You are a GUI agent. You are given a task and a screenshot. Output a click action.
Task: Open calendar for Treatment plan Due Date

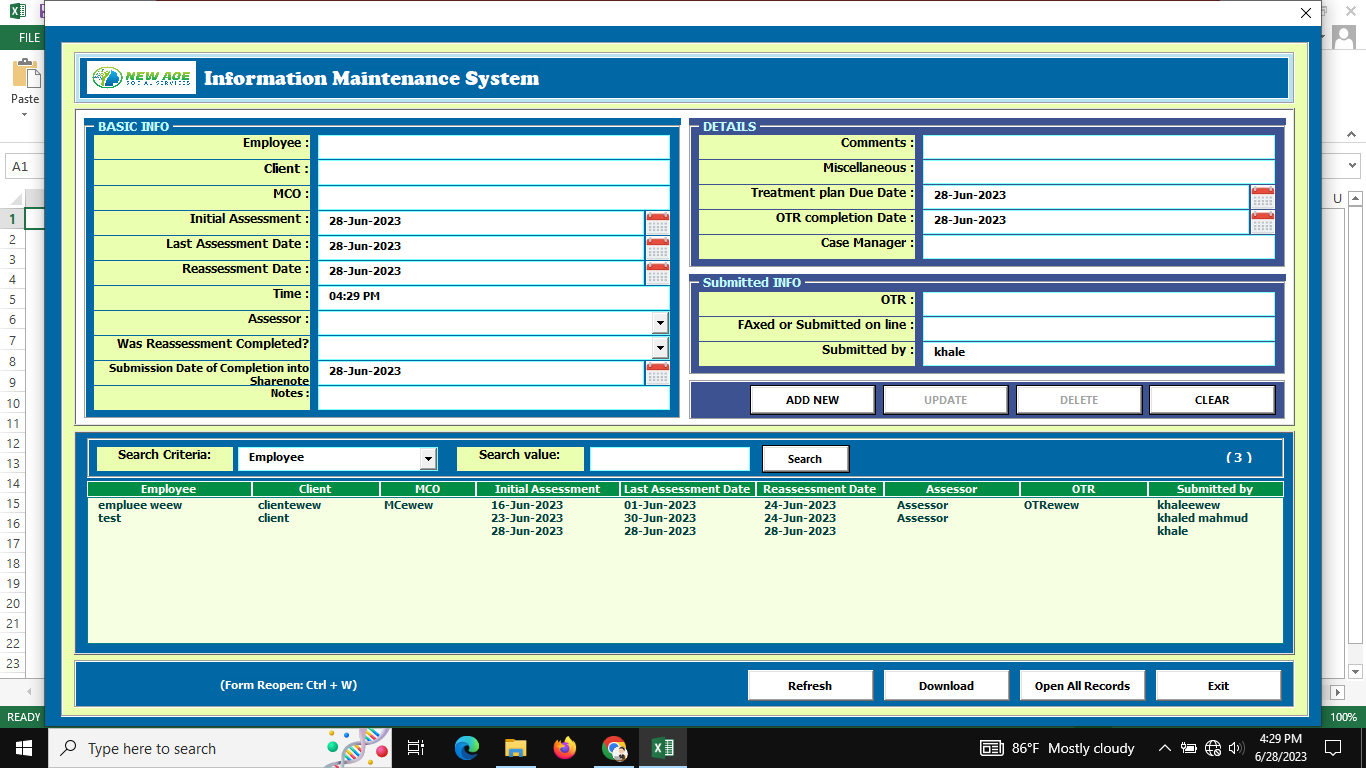click(1262, 196)
